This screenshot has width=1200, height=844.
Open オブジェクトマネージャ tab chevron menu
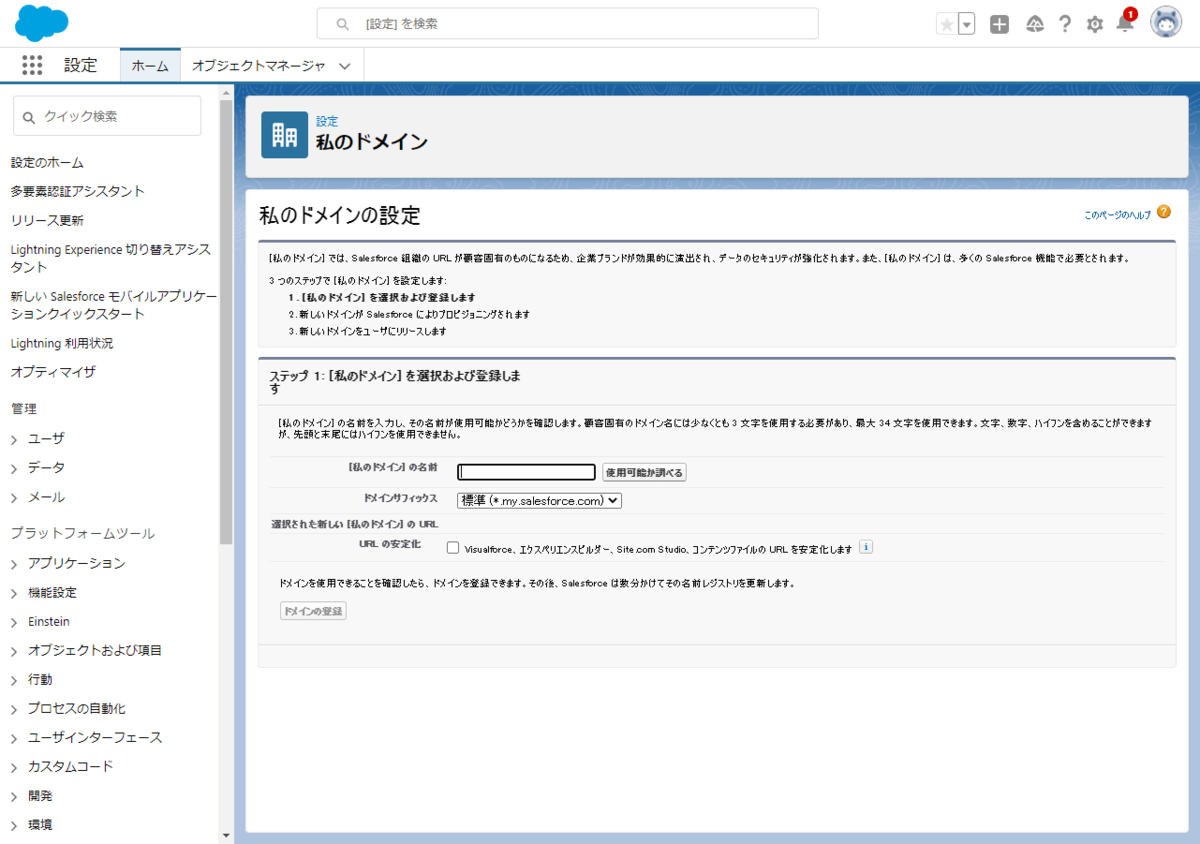[345, 66]
